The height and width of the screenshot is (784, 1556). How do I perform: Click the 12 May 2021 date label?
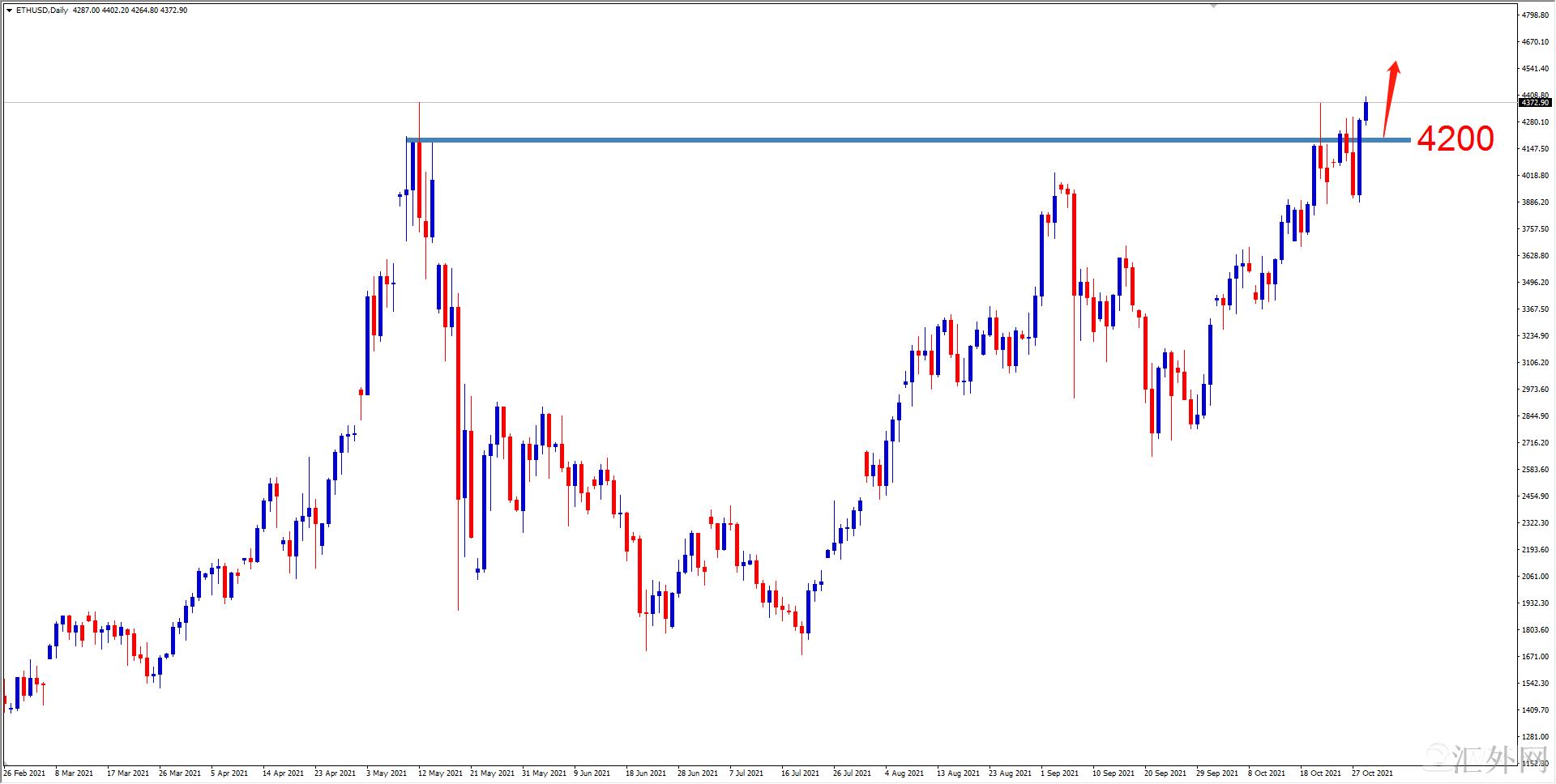440,773
